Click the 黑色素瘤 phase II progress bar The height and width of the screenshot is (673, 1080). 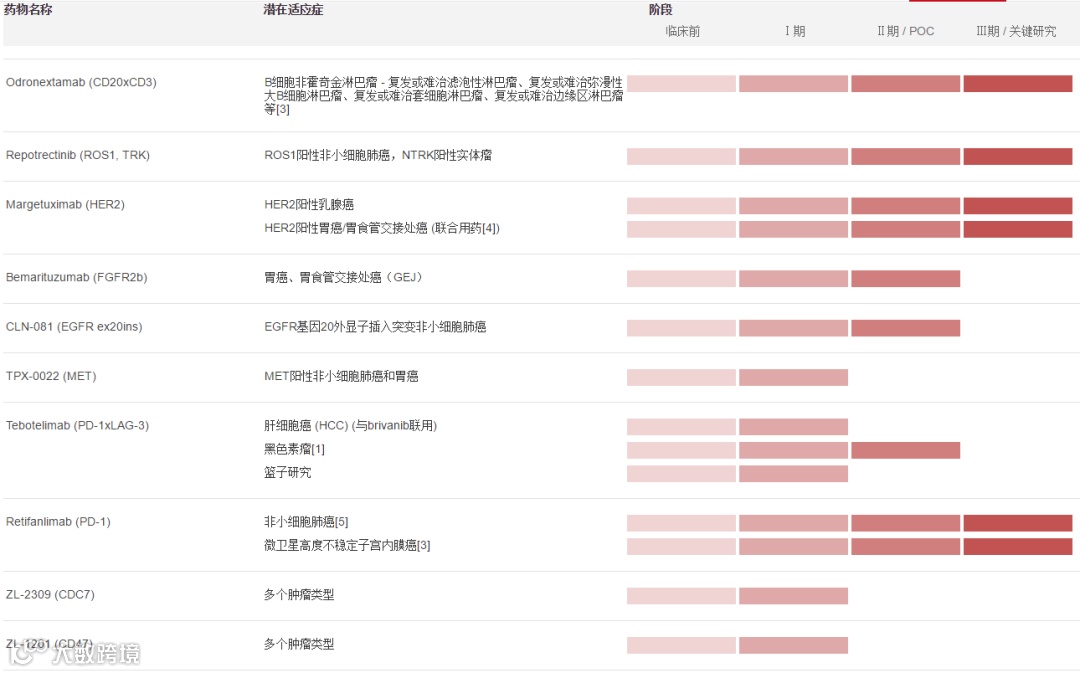tap(905, 451)
